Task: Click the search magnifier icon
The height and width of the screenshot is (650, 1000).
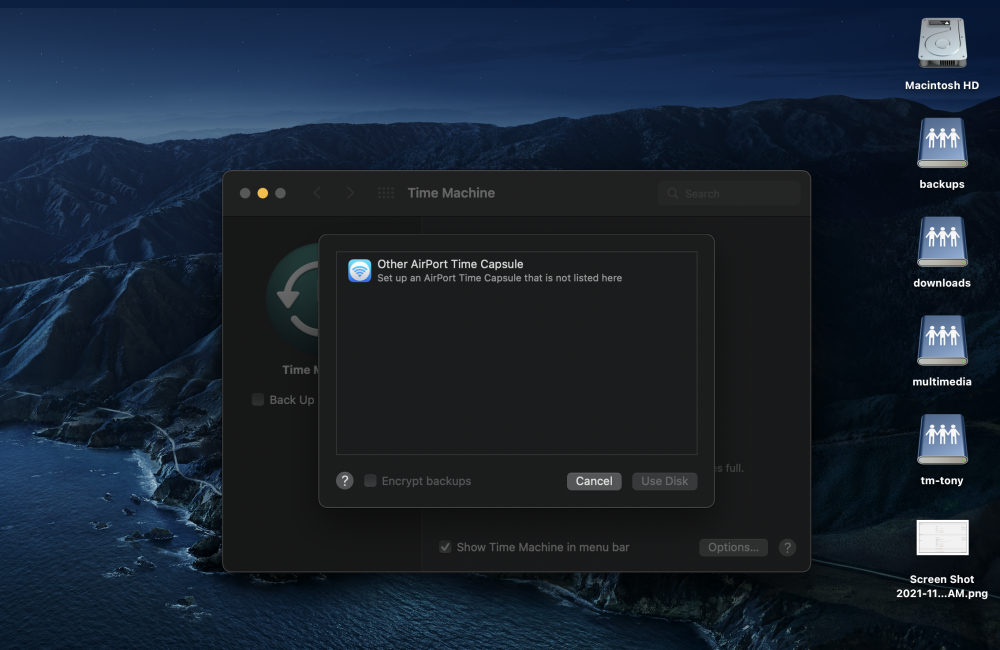Action: pos(672,193)
